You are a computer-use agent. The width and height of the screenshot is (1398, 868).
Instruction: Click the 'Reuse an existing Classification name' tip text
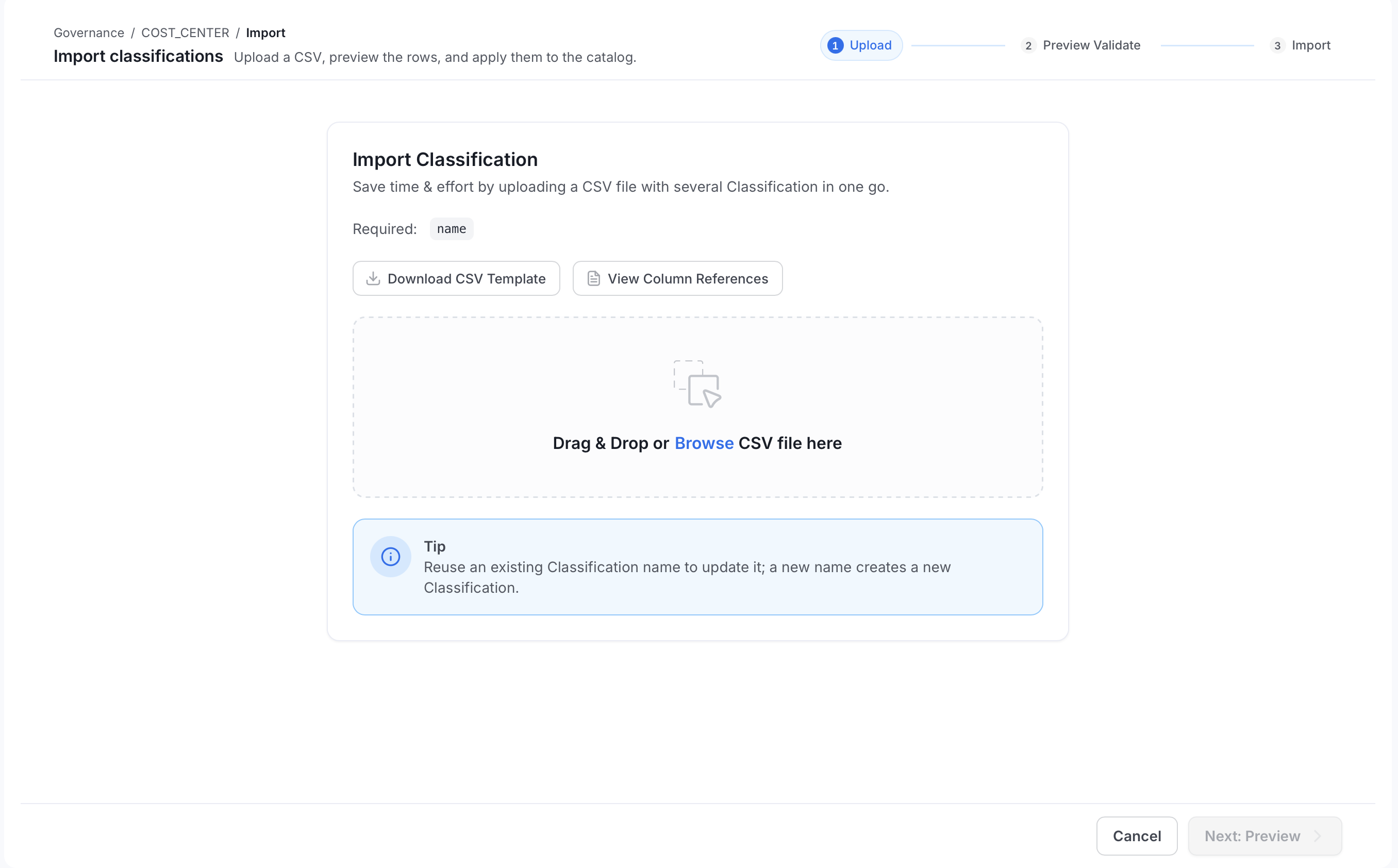[x=687, y=577]
